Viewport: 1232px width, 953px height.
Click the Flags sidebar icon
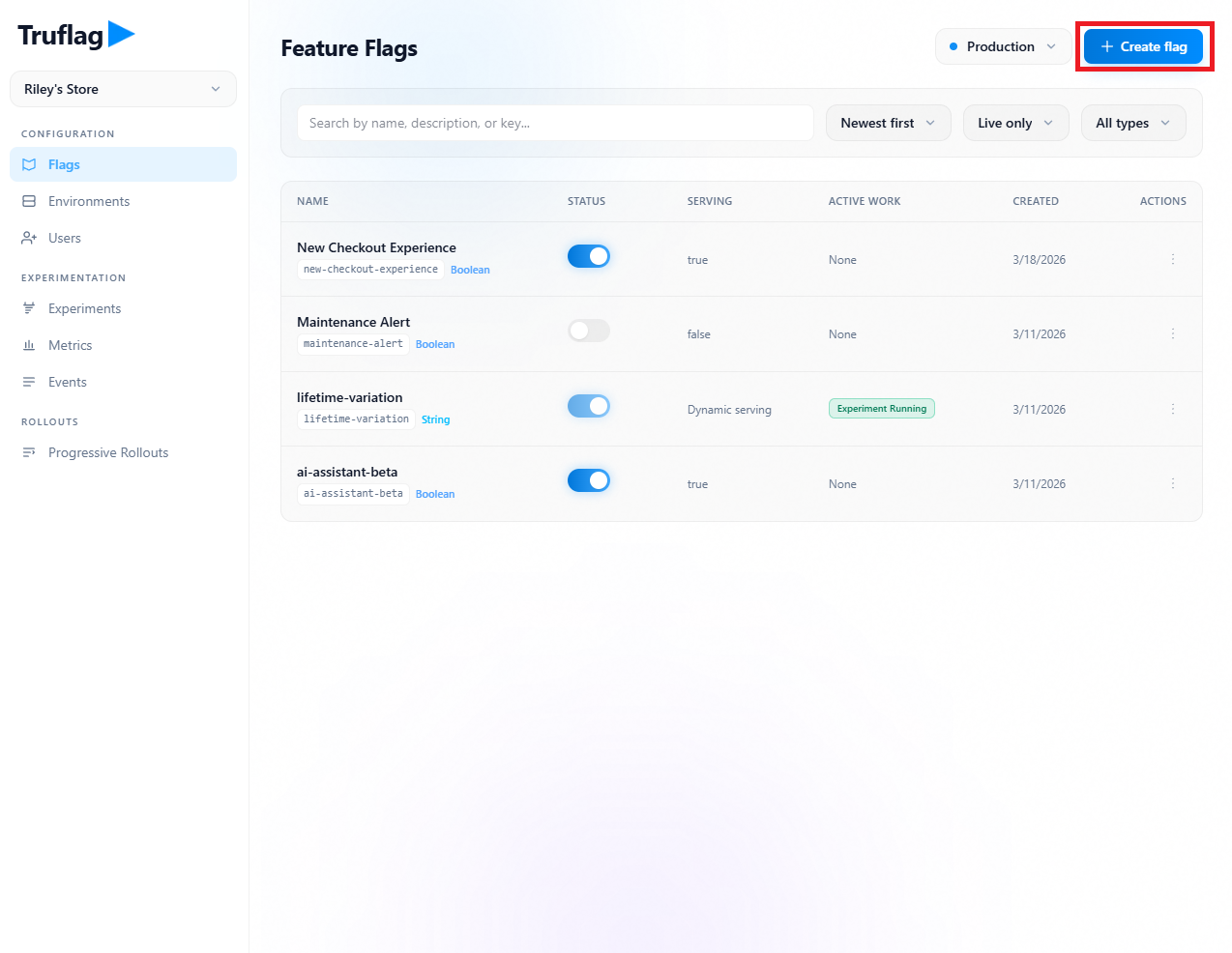coord(29,164)
